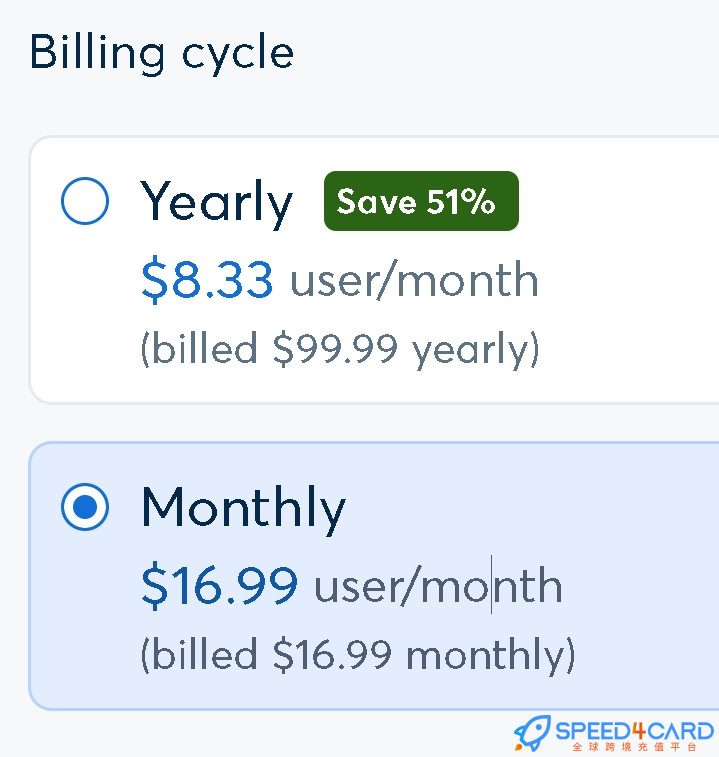Click the Chinese subtitle under Speed4Card logo
Viewport: 719px width, 757px height.
(x=634, y=747)
